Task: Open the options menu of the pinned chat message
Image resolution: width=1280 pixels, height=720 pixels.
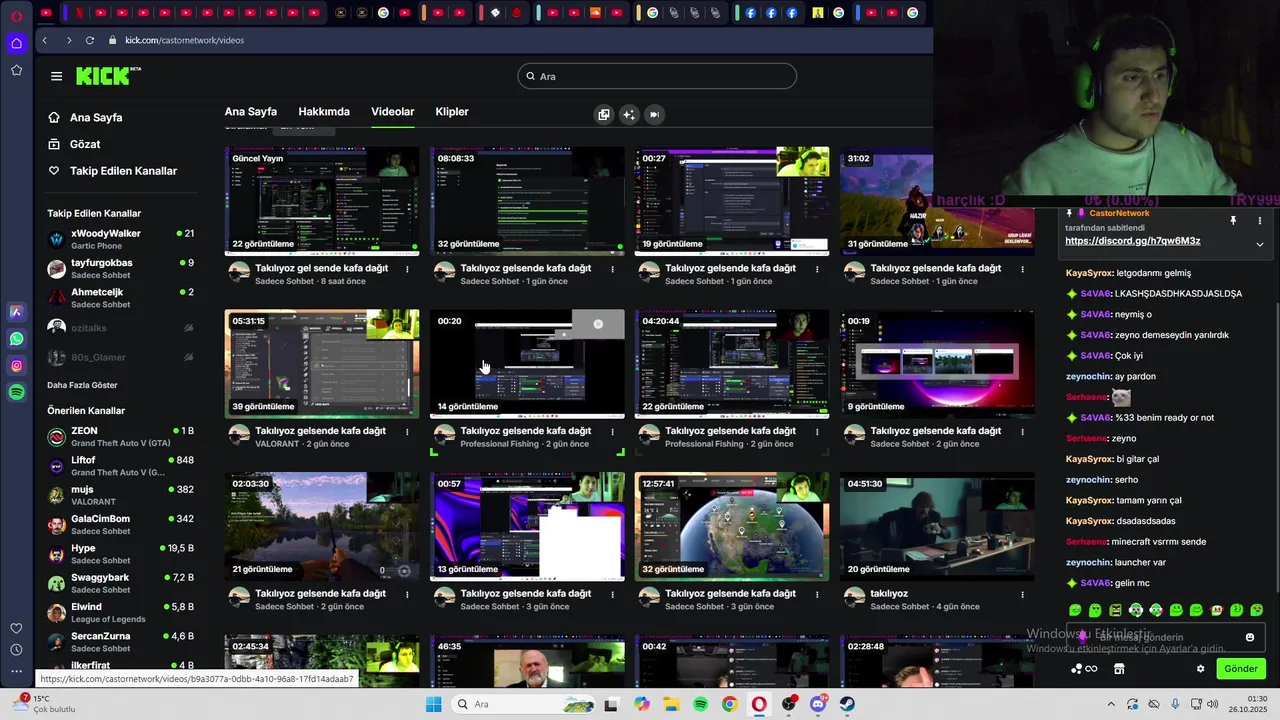Action: click(x=1260, y=220)
